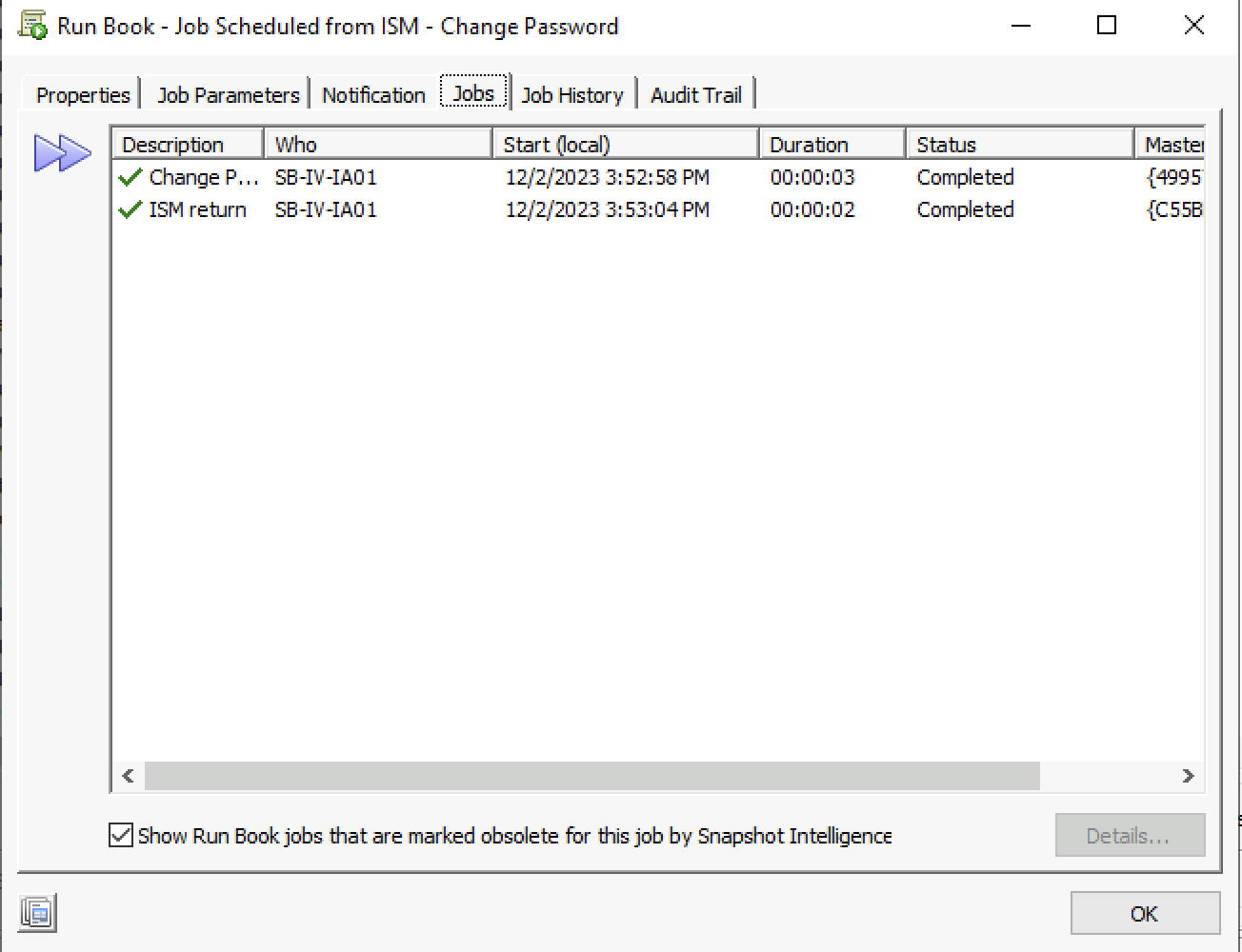Uncheck Show Run Book jobs marked obsolete
Screen dimensions: 1242x952
click(121, 836)
